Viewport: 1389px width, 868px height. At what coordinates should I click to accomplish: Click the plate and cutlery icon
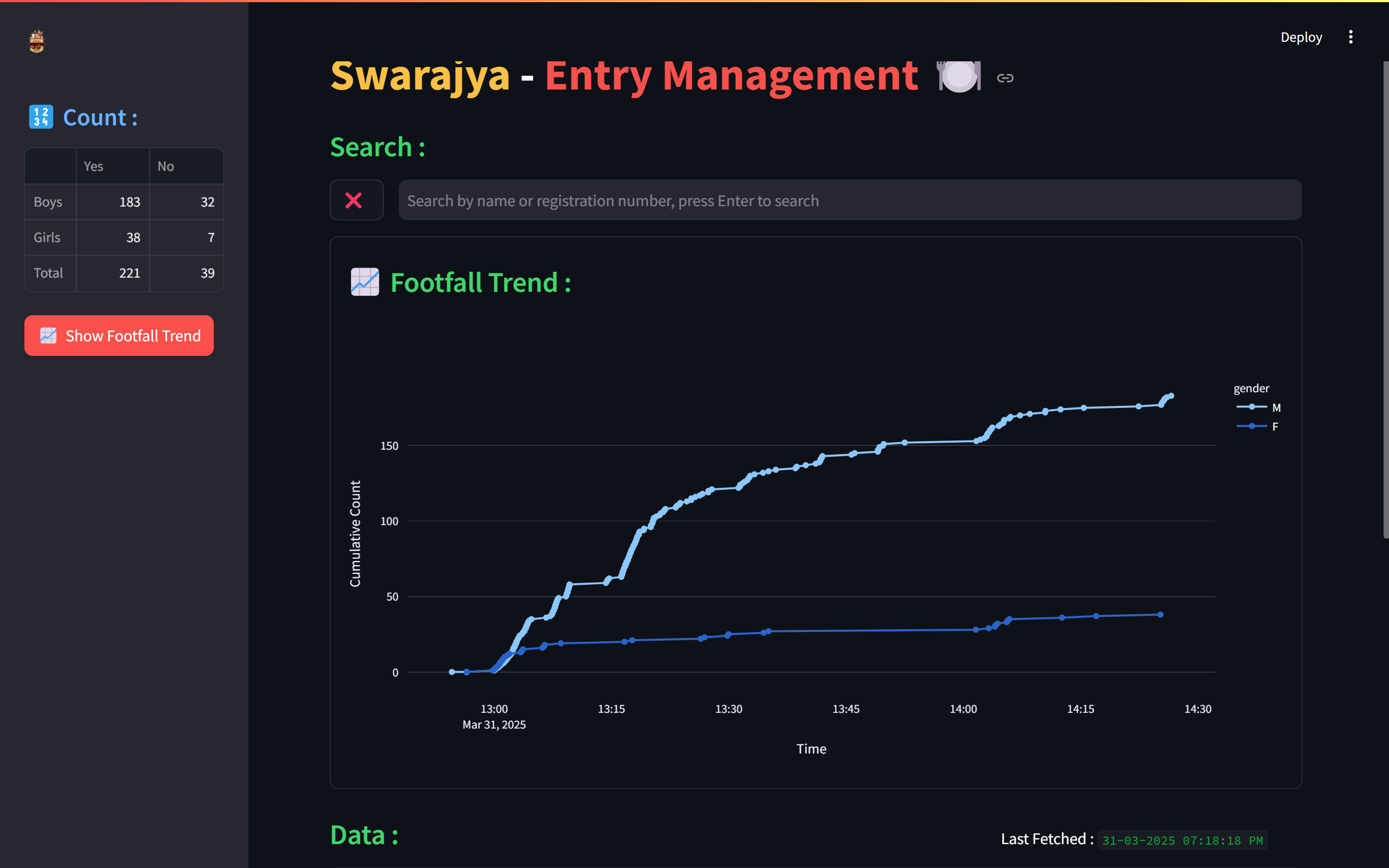958,76
